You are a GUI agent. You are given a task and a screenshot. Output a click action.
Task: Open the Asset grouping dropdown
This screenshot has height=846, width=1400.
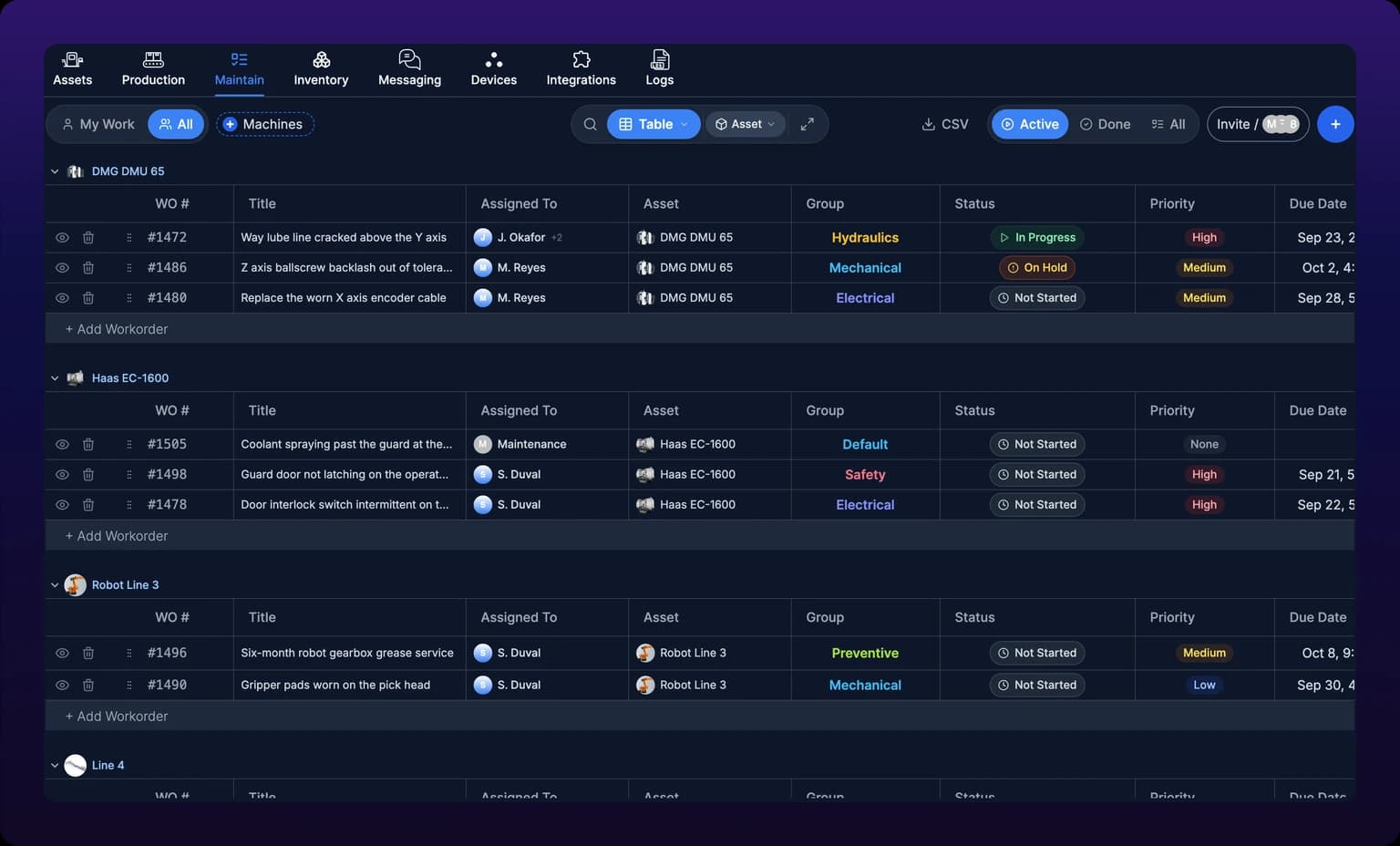[x=746, y=124]
